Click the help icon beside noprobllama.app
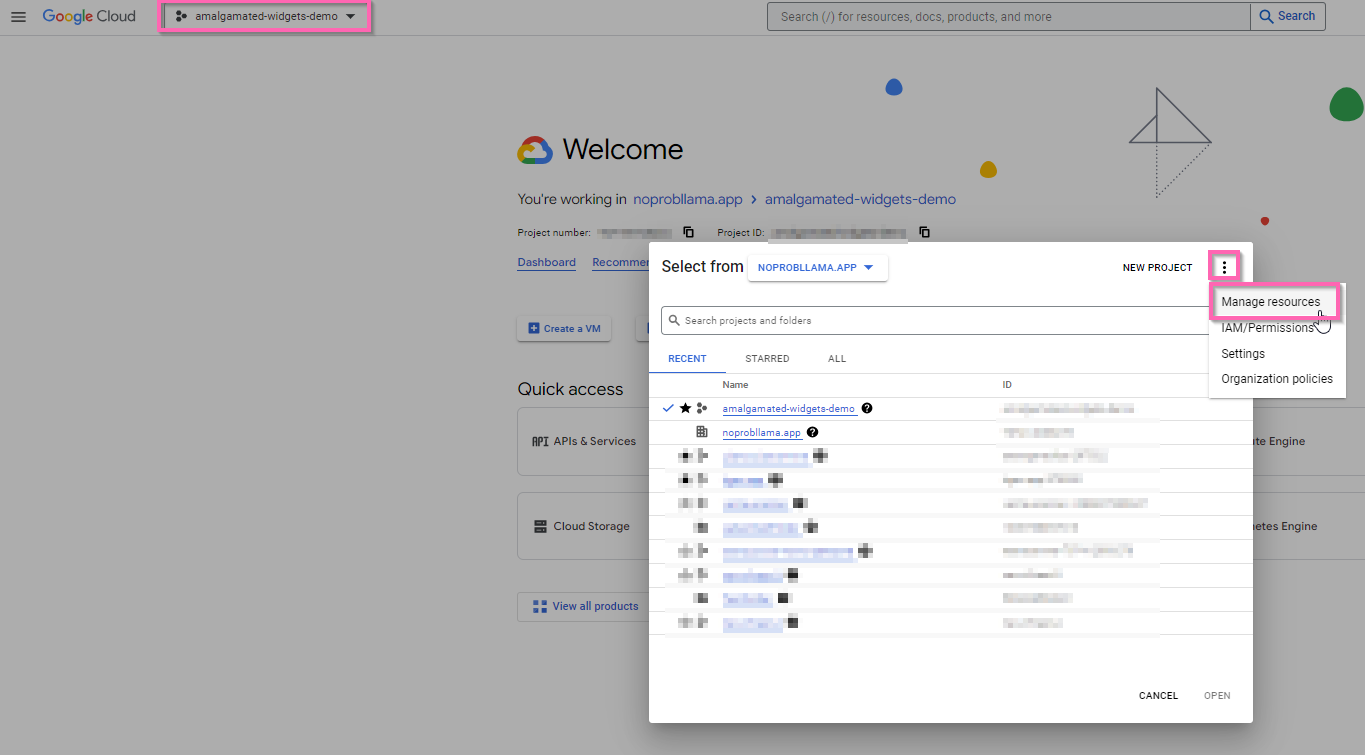Screen dimensions: 1365x755 click(x=813, y=432)
